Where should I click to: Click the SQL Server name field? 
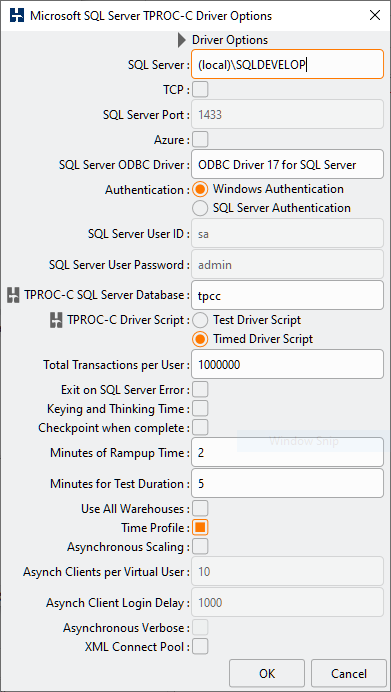pos(288,64)
